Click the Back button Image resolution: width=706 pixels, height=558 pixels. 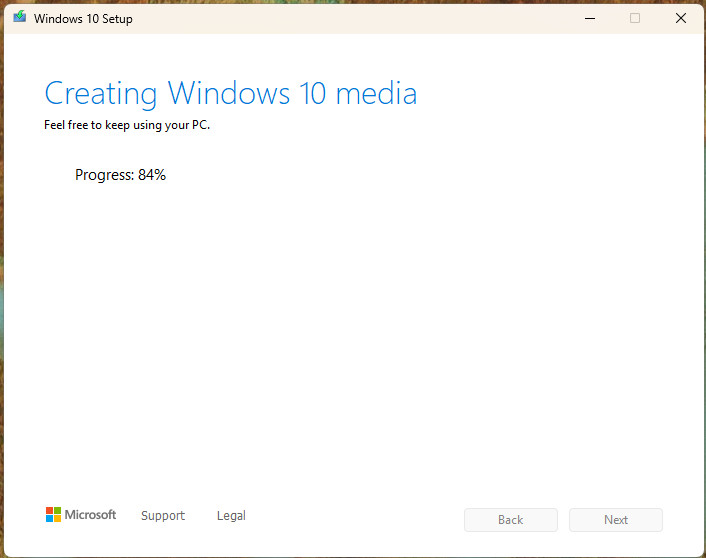coord(511,520)
